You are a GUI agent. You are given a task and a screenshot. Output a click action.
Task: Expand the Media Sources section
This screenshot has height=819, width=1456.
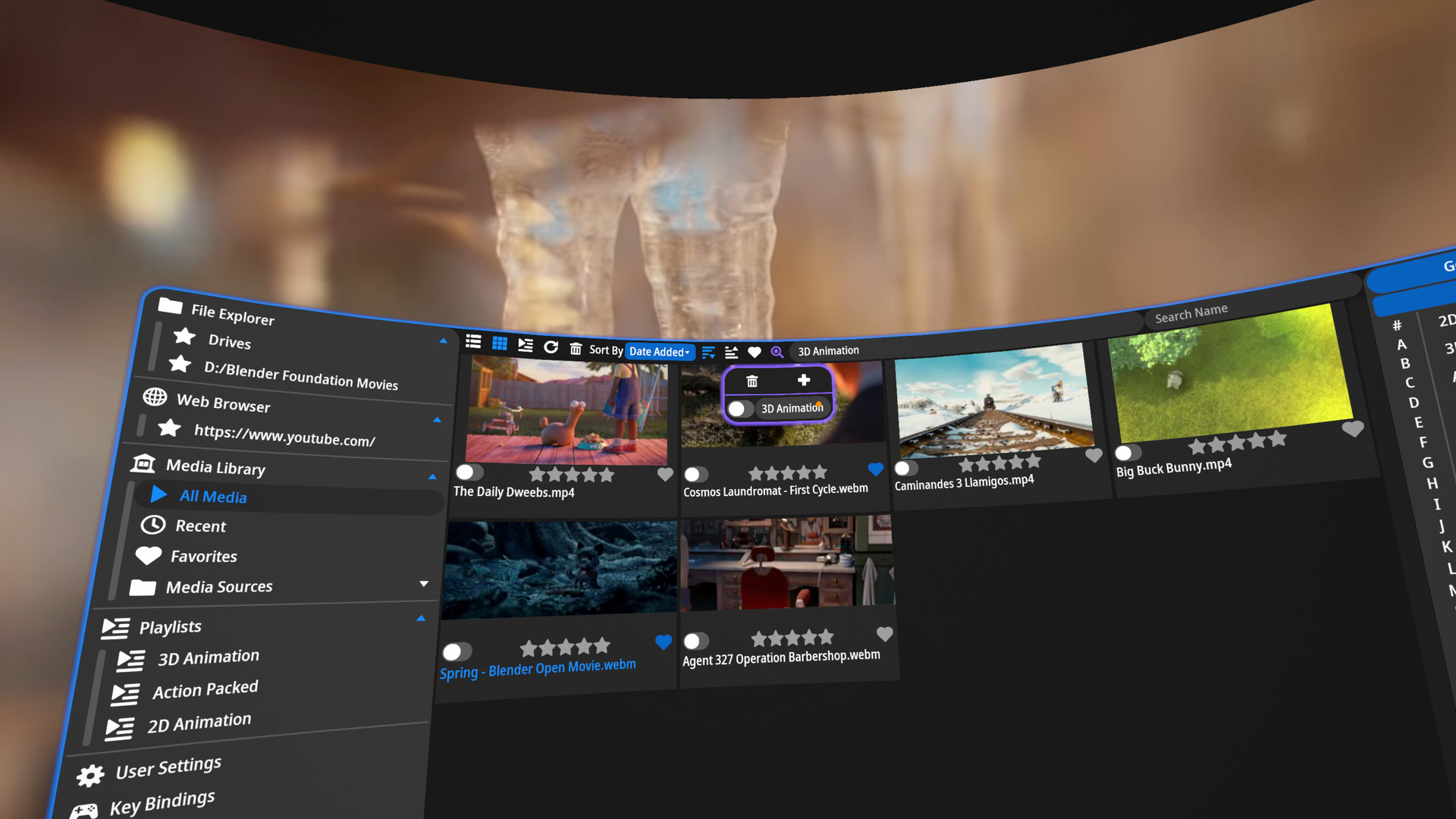(x=421, y=585)
